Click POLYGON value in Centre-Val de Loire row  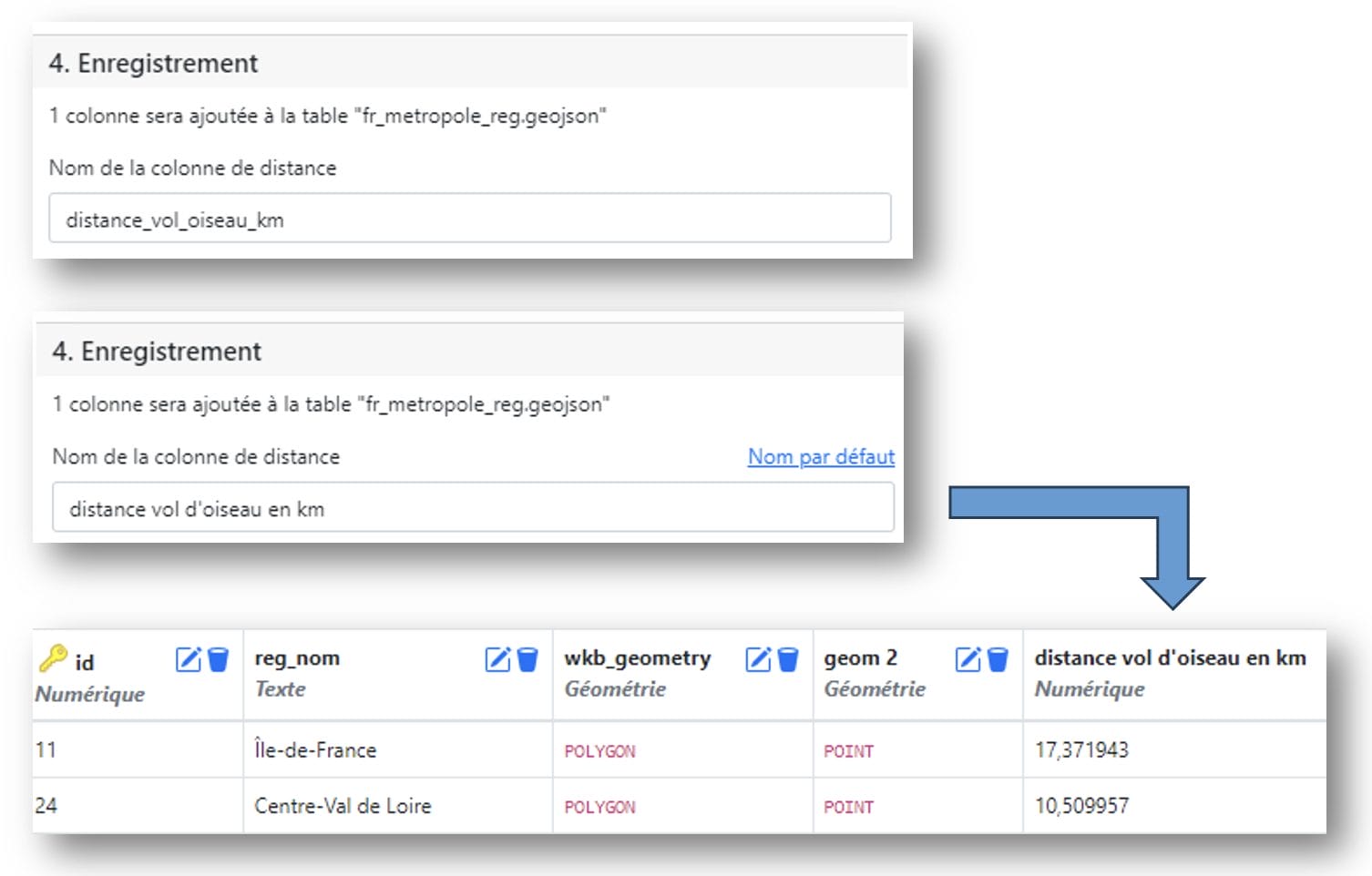click(599, 807)
